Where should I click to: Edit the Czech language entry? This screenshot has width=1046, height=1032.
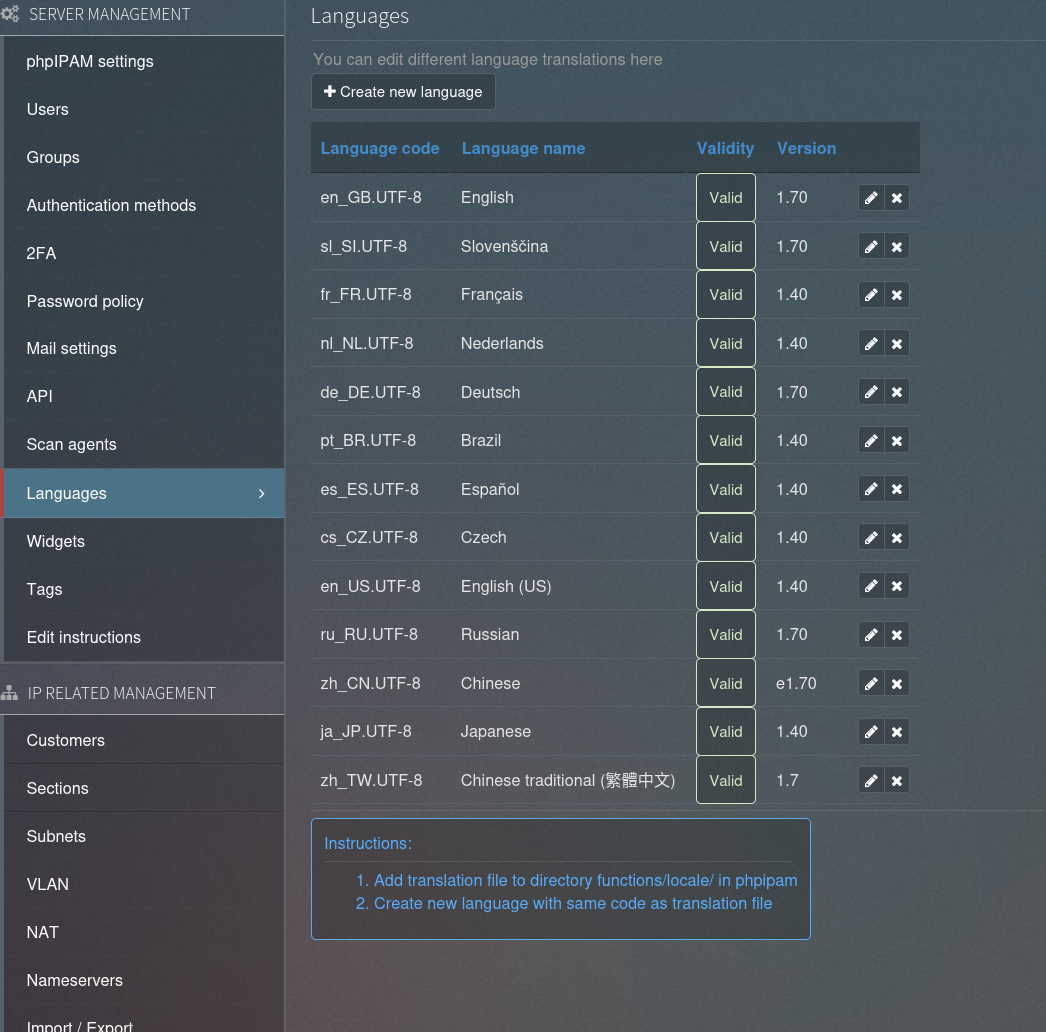(x=871, y=538)
